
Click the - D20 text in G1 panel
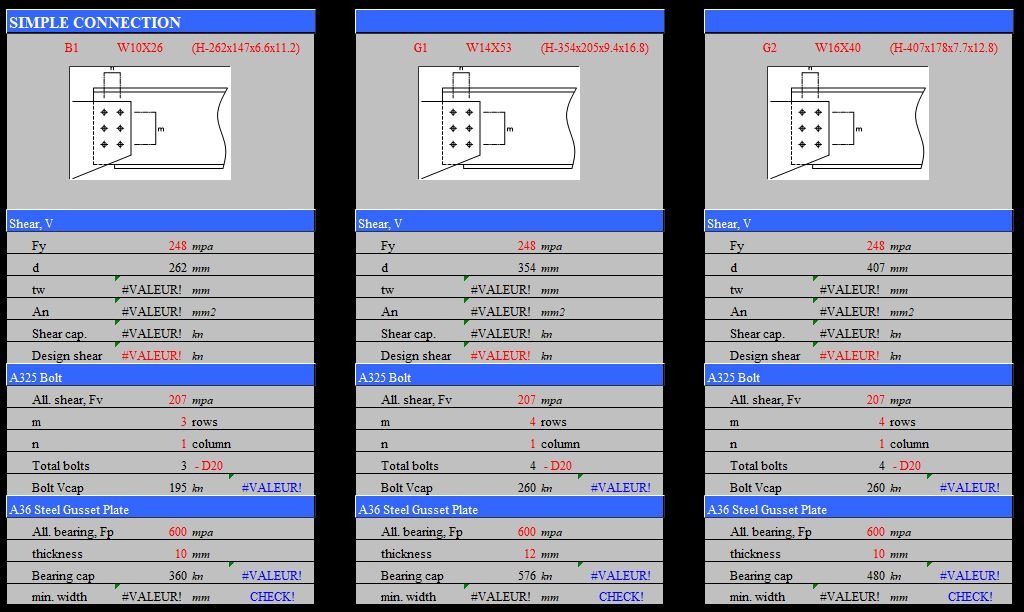tap(558, 466)
